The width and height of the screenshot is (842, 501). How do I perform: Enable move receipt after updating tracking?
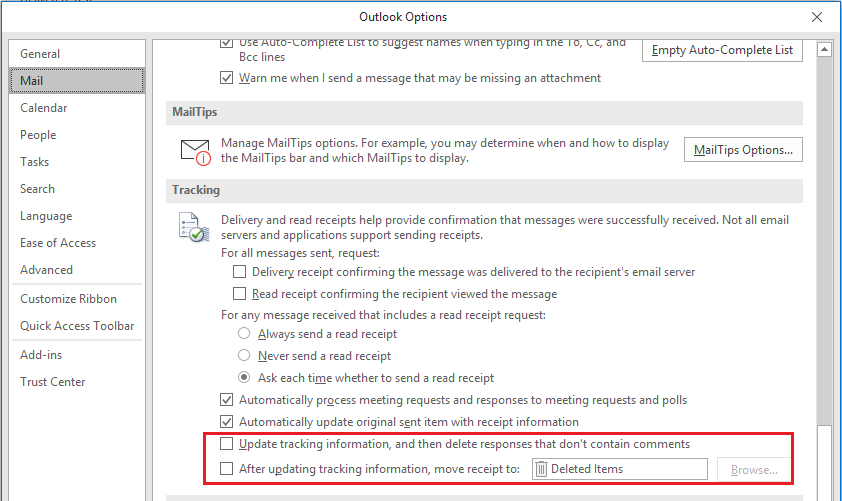pyautogui.click(x=226, y=469)
